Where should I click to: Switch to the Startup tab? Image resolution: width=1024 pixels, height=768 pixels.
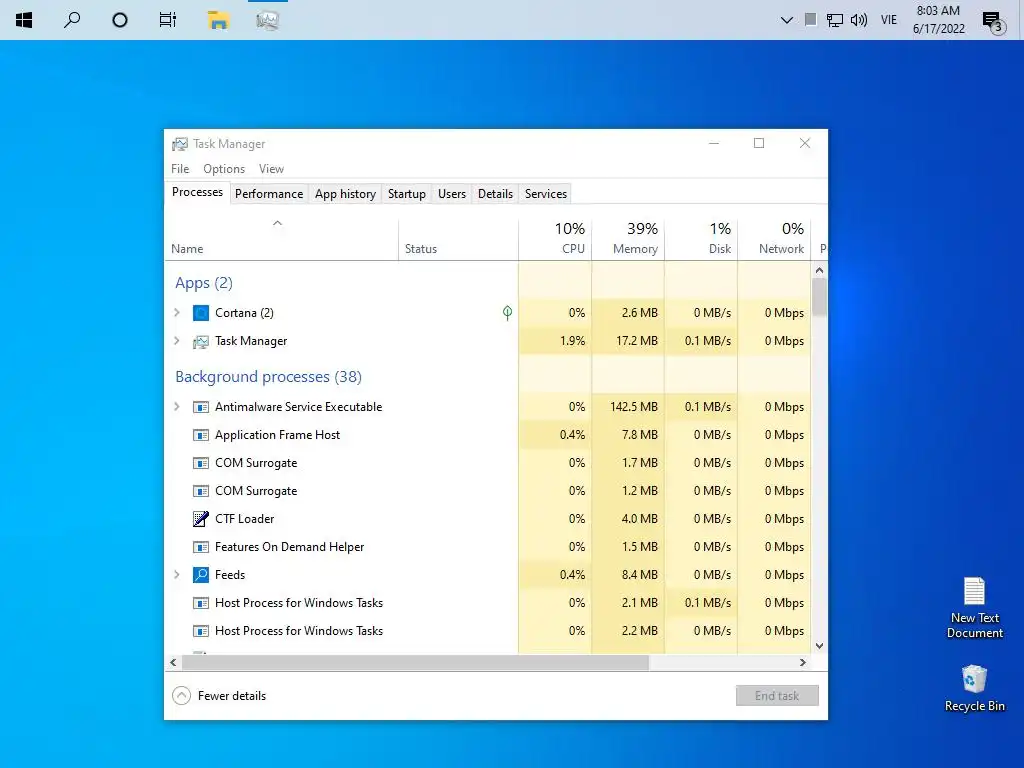pos(406,194)
